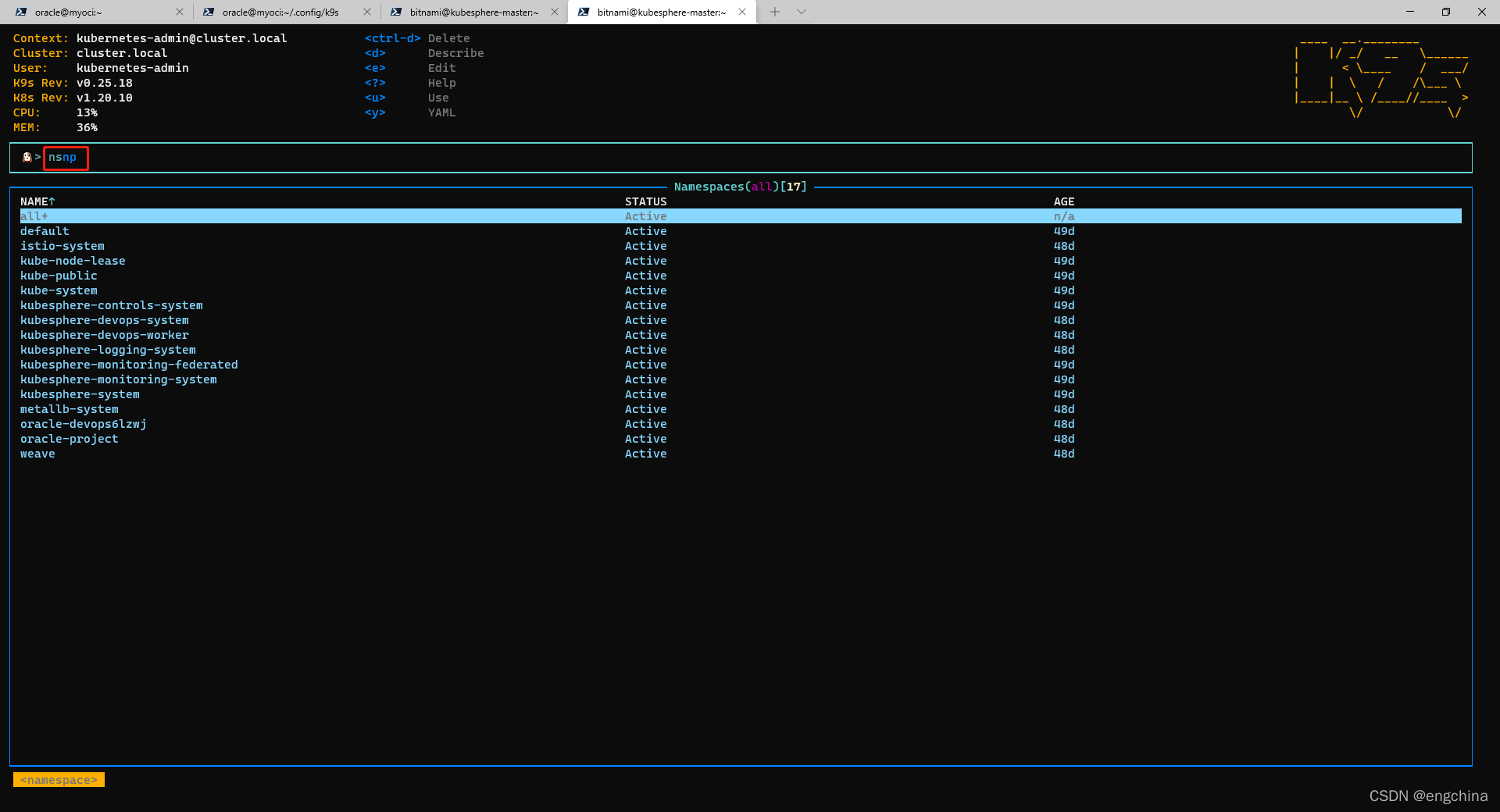Click the 48d age of istio-system

(x=1064, y=246)
